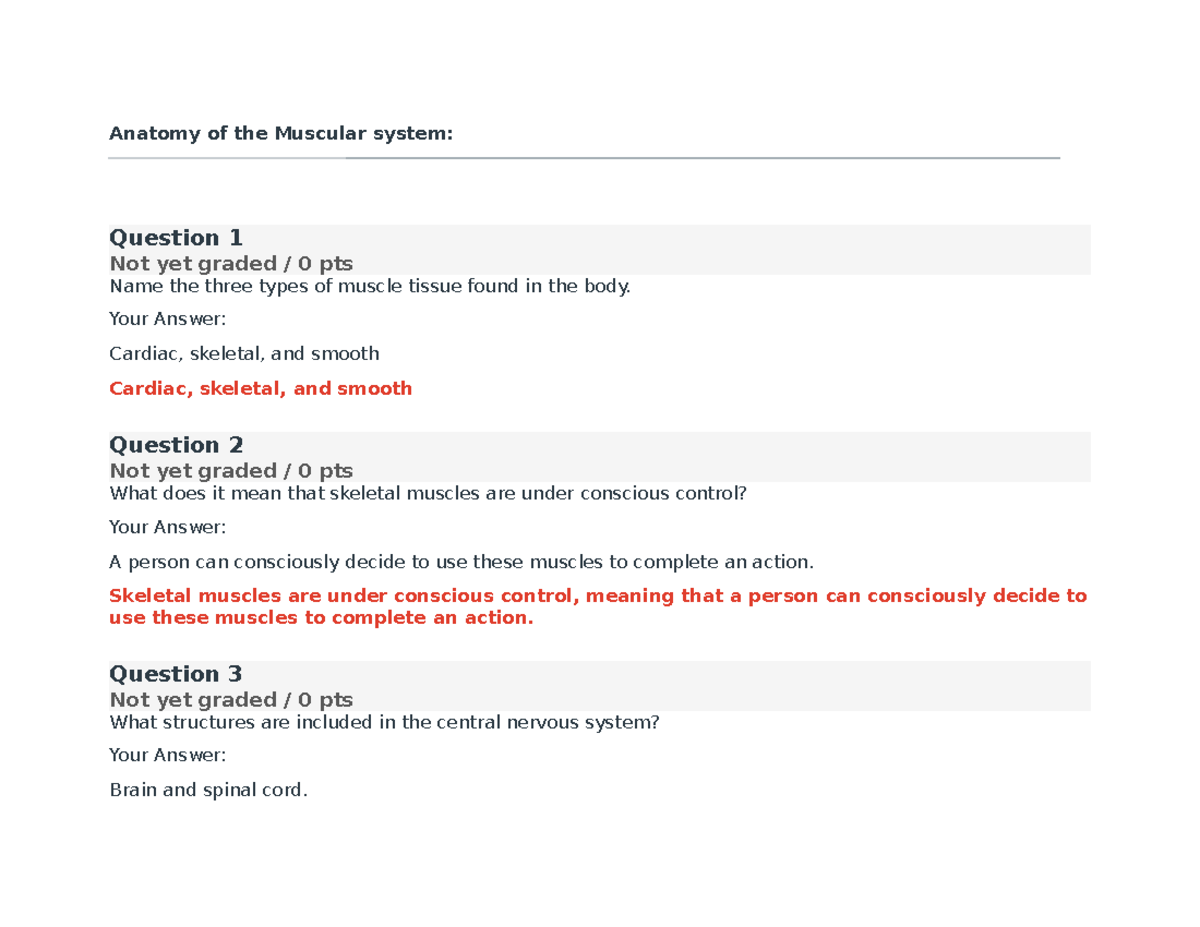Click the answer starting 'A person can consciously decide'
Image resolution: width=1200 pixels, height=927 pixels.
[x=459, y=562]
